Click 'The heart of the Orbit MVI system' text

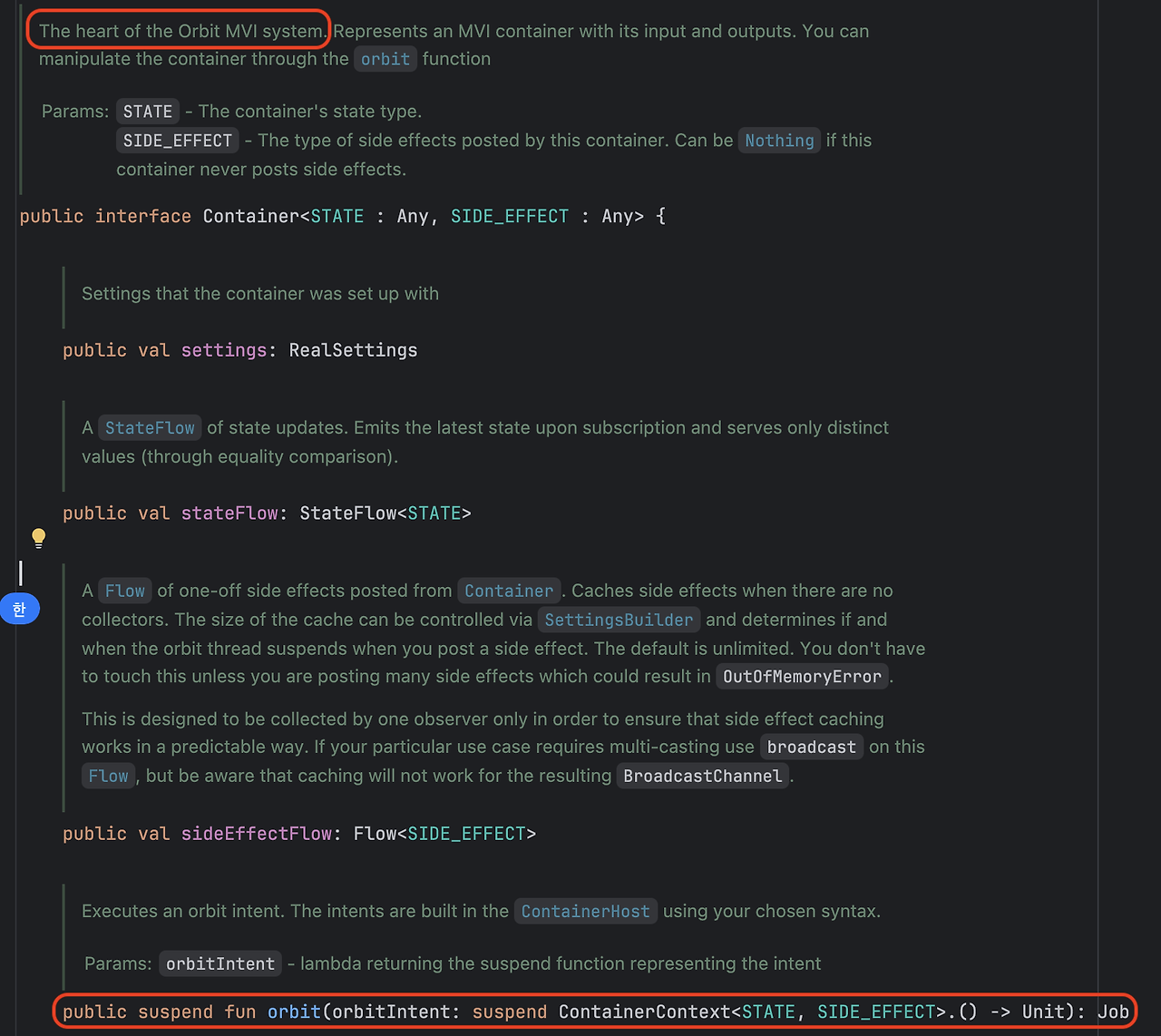point(182,31)
